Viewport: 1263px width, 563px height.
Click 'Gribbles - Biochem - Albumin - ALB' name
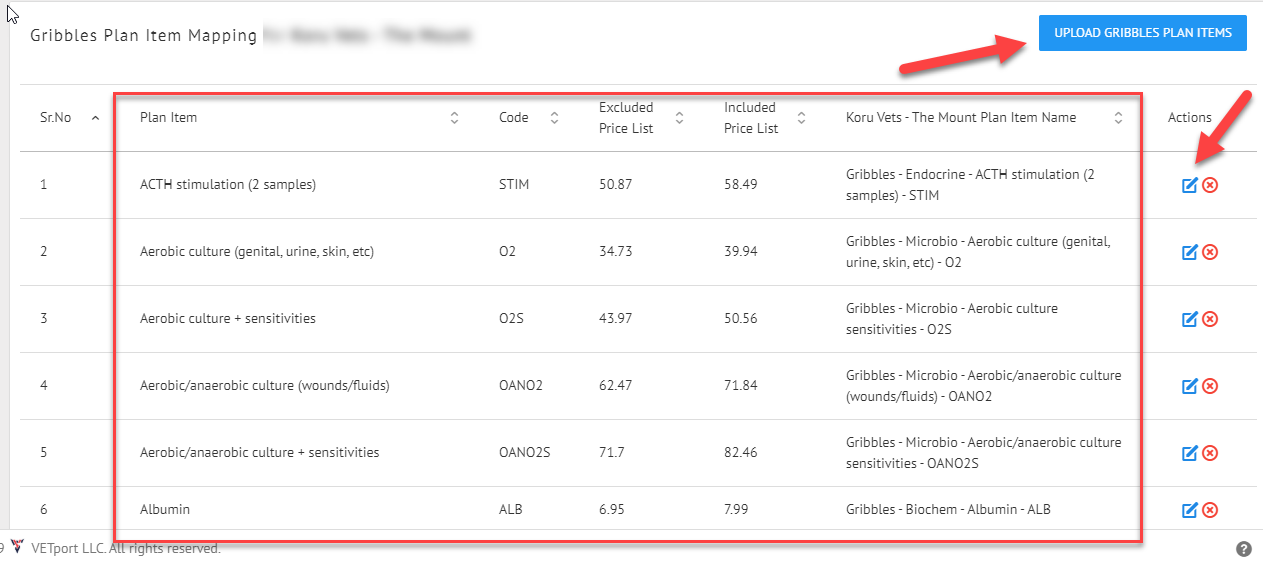point(948,510)
